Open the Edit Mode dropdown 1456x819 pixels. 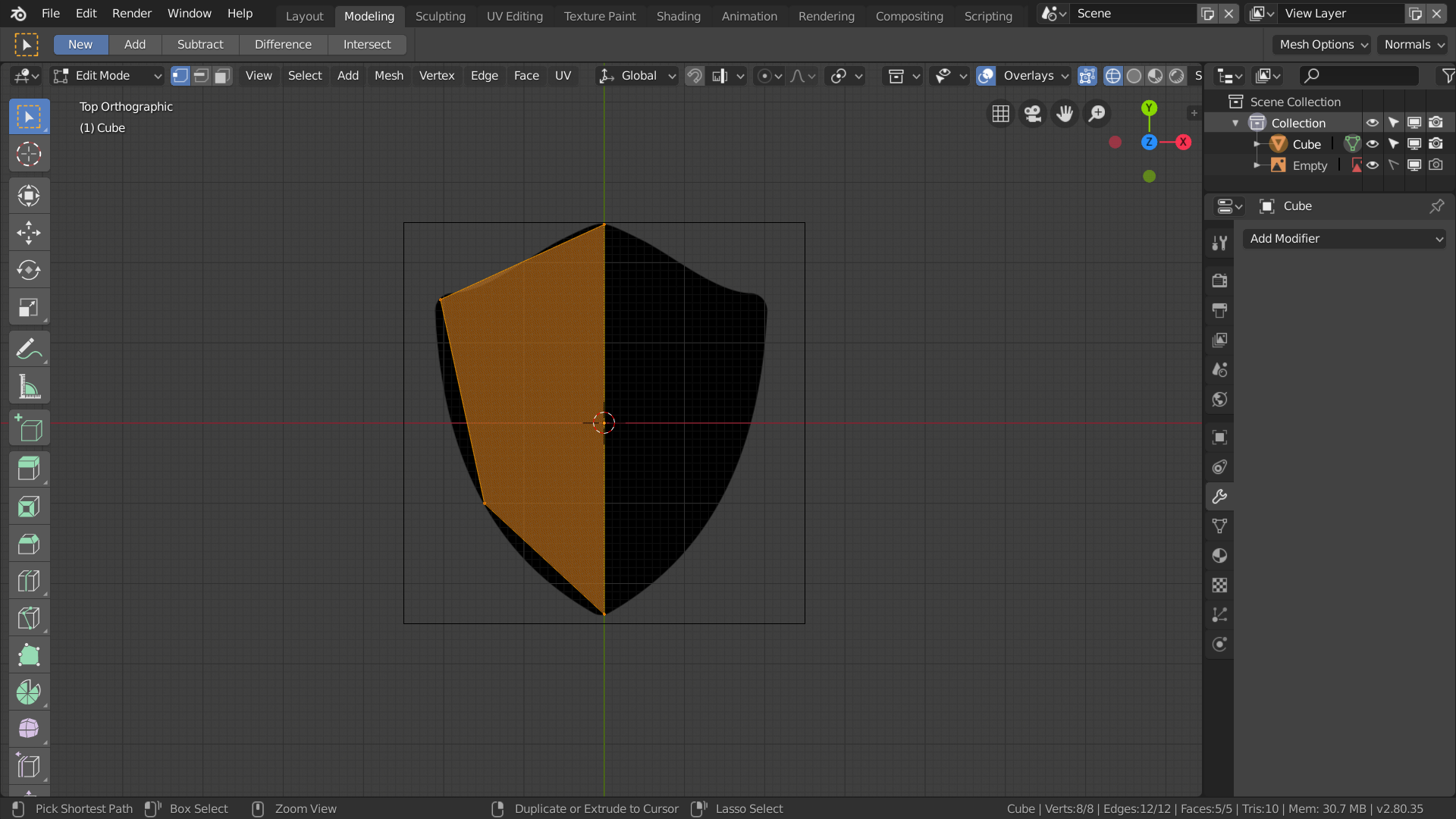[108, 76]
